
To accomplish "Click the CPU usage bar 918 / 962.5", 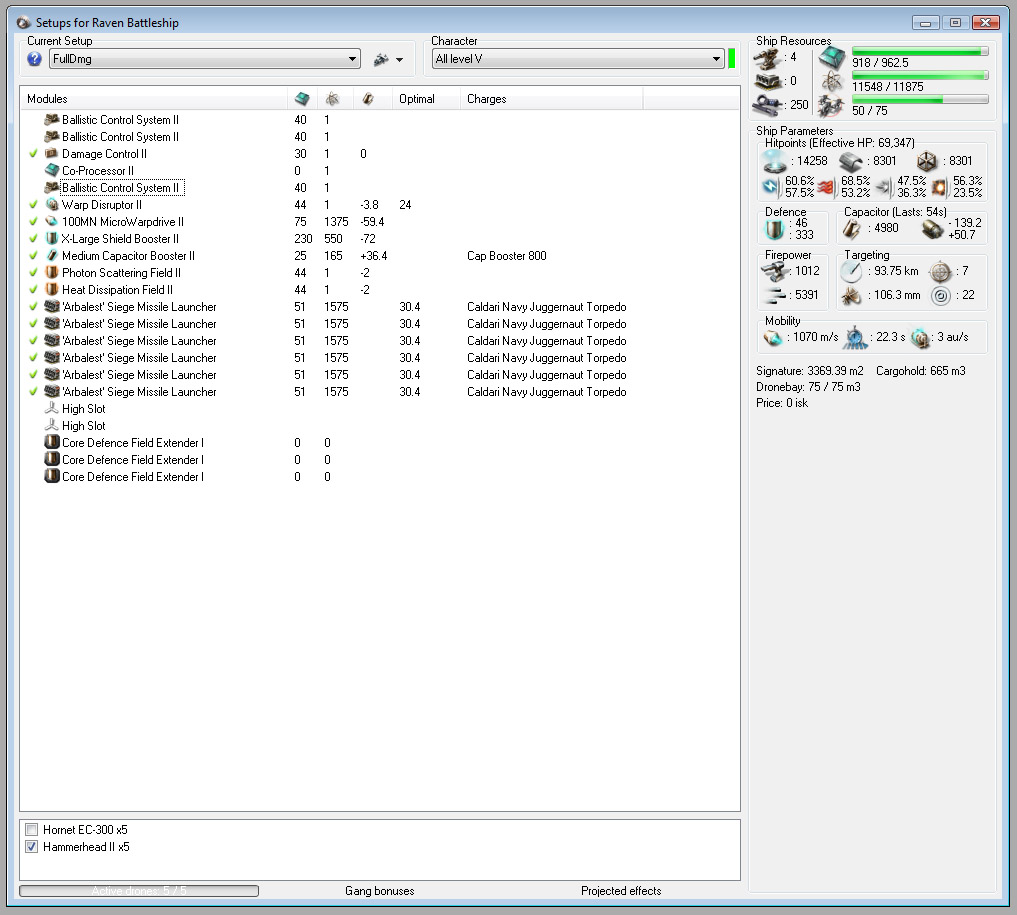I will [919, 51].
